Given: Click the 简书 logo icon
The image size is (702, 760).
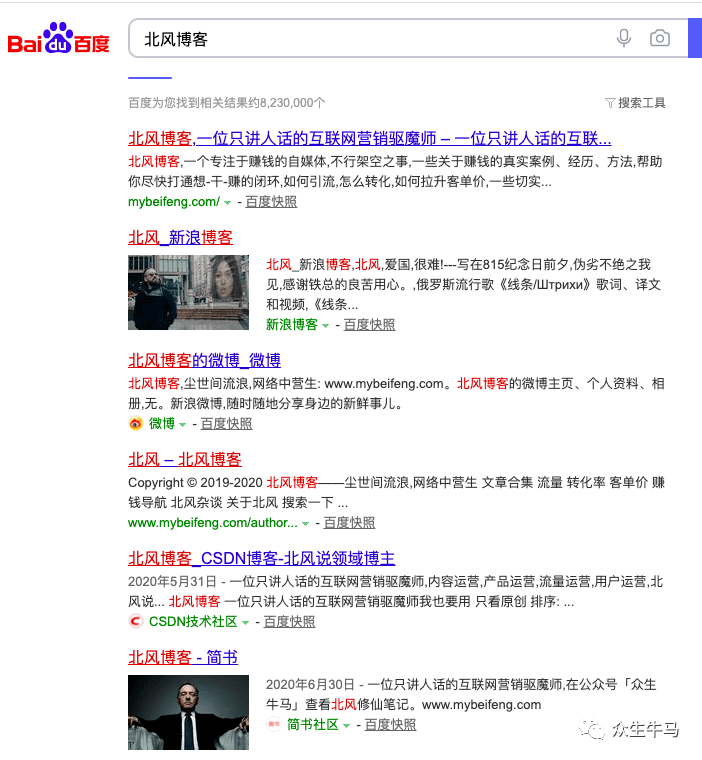Looking at the screenshot, I should pos(273,724).
